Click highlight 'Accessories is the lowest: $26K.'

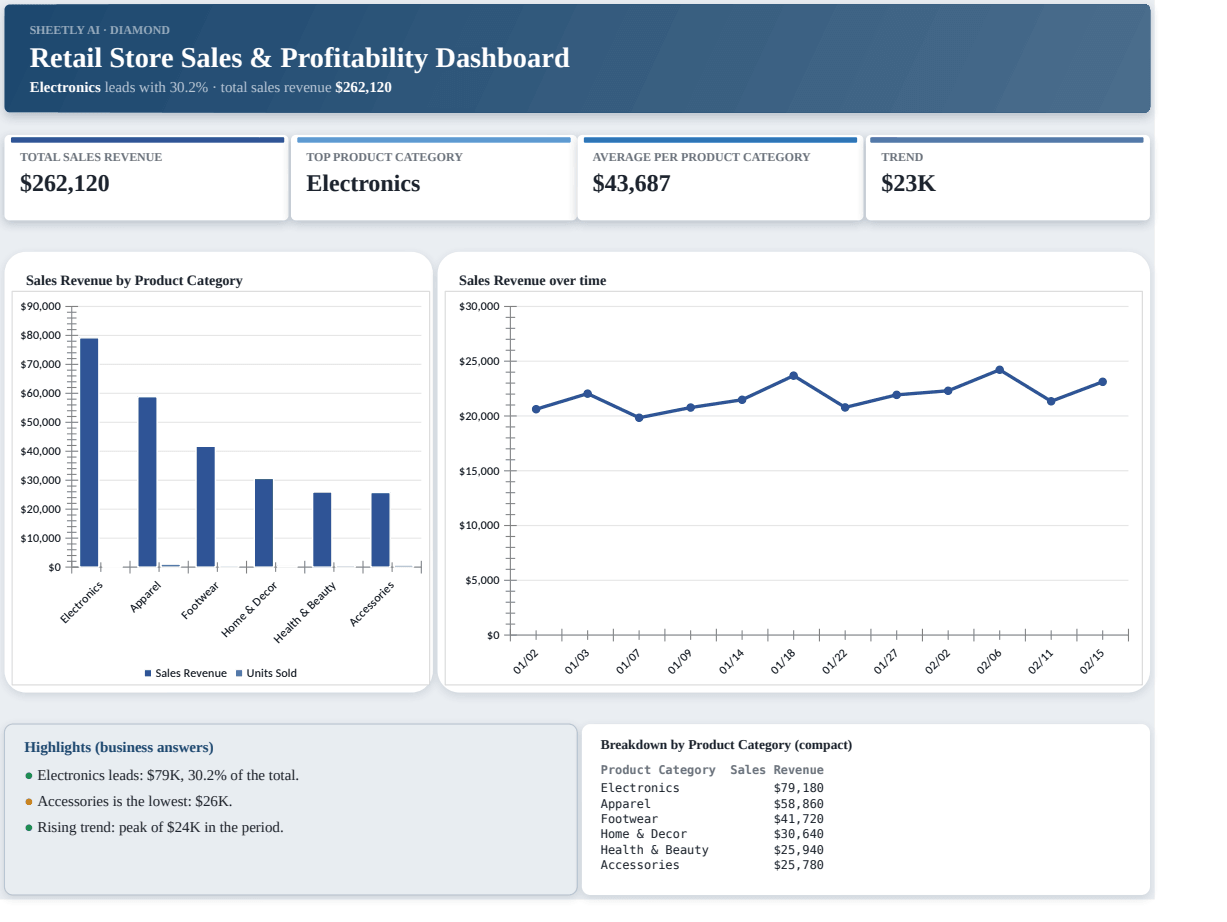coord(135,801)
